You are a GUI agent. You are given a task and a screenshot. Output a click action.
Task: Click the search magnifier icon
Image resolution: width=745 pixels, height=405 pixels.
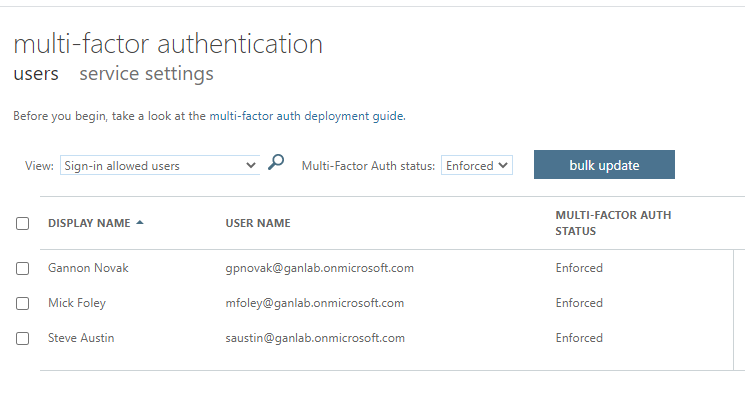277,164
